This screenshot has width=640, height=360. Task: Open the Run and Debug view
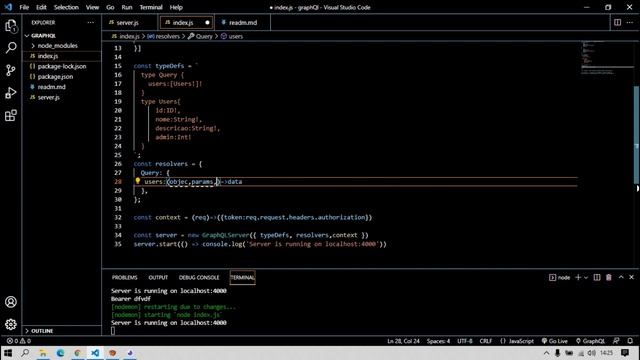[11, 93]
